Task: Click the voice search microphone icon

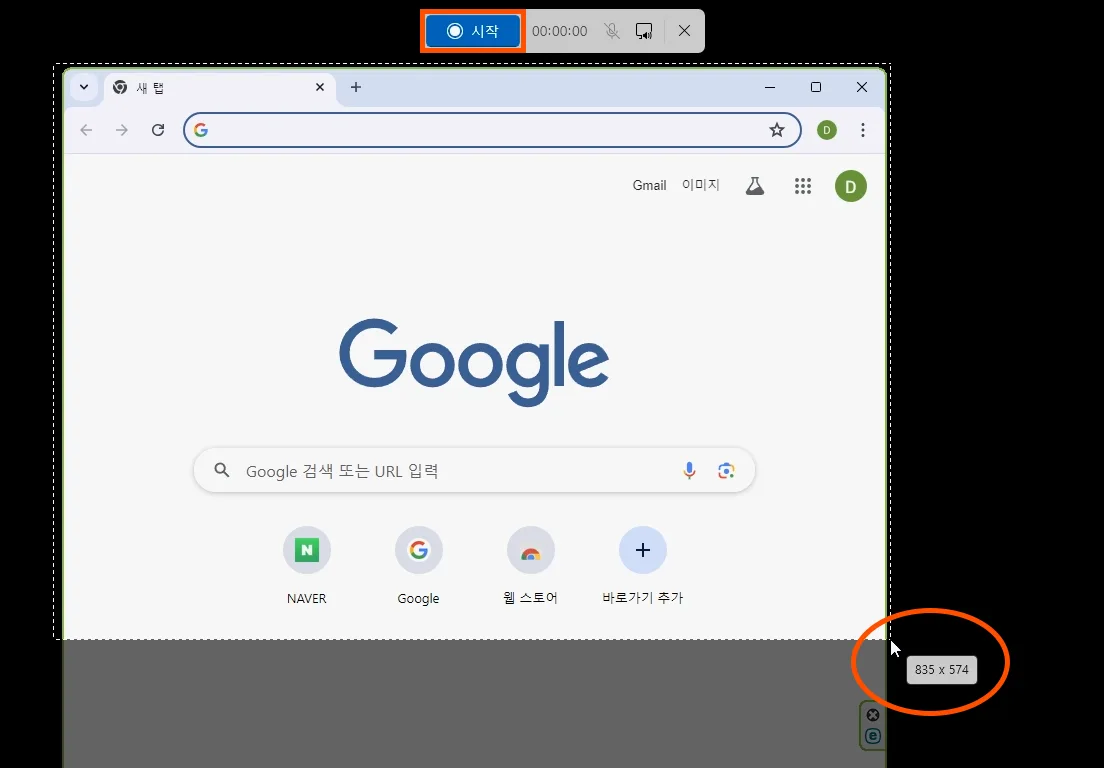Action: tap(688, 470)
